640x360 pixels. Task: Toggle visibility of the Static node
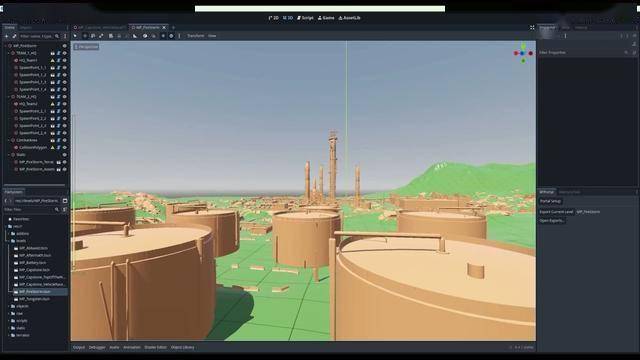(64, 155)
